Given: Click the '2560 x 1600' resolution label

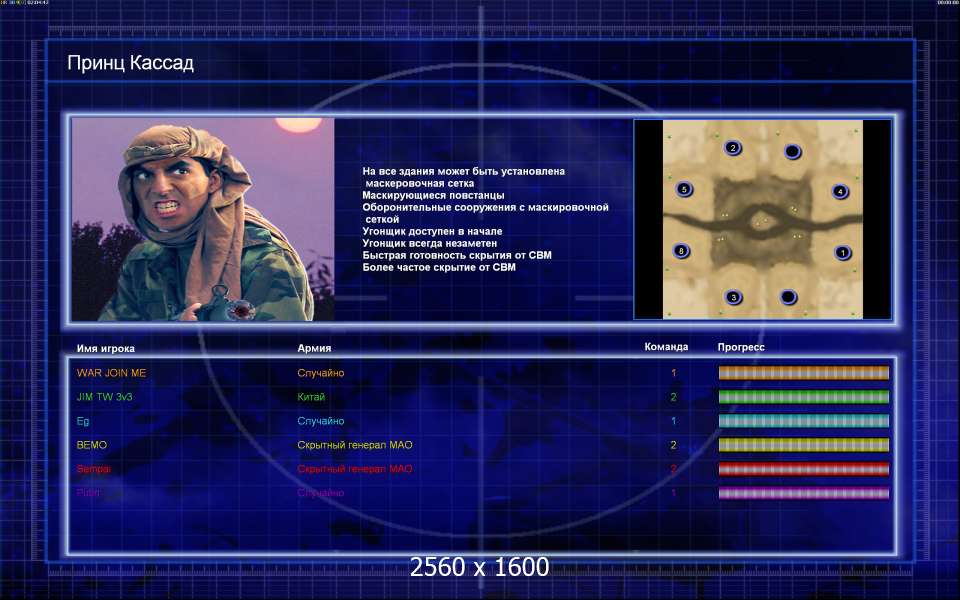Looking at the screenshot, I should pos(479,567).
